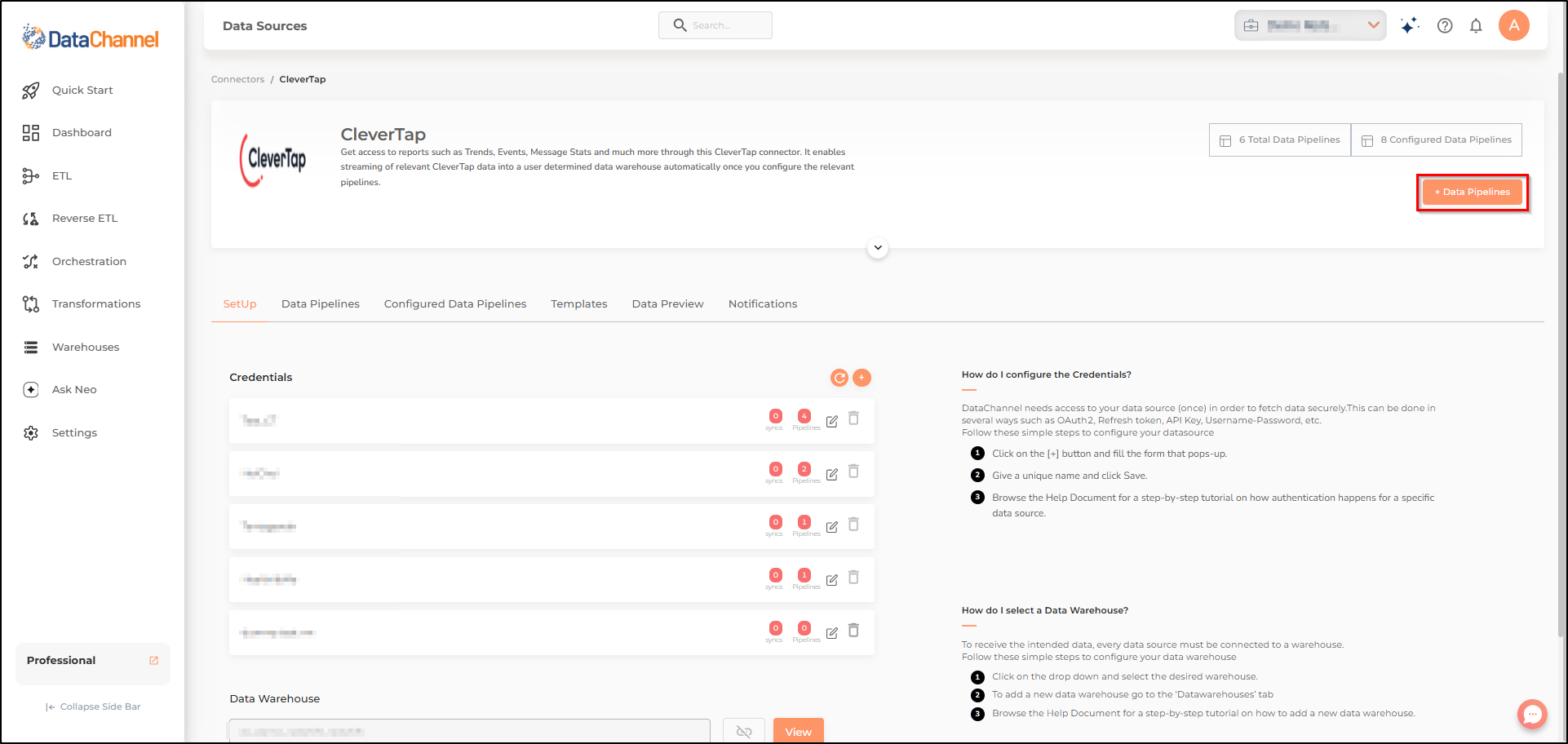
Task: Expand the CleverTap description chevron
Action: pos(878,248)
